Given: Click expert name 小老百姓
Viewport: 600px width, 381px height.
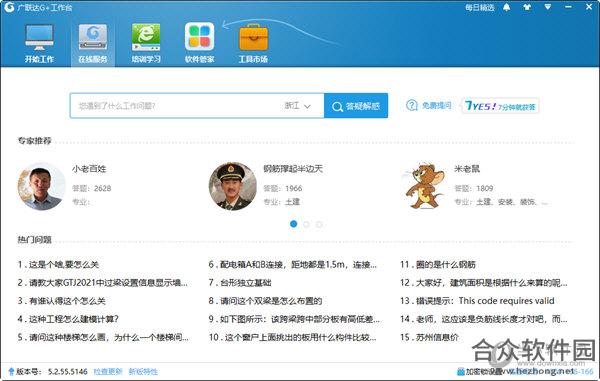Looking at the screenshot, I should pyautogui.click(x=89, y=169).
